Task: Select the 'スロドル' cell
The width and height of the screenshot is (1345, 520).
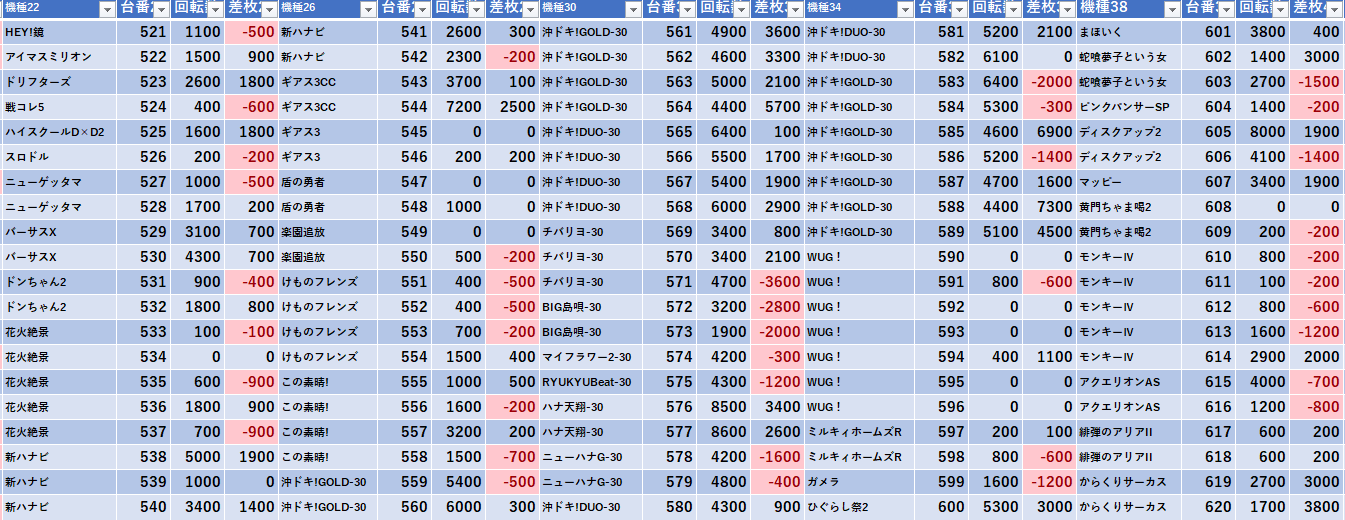Action: click(59, 157)
